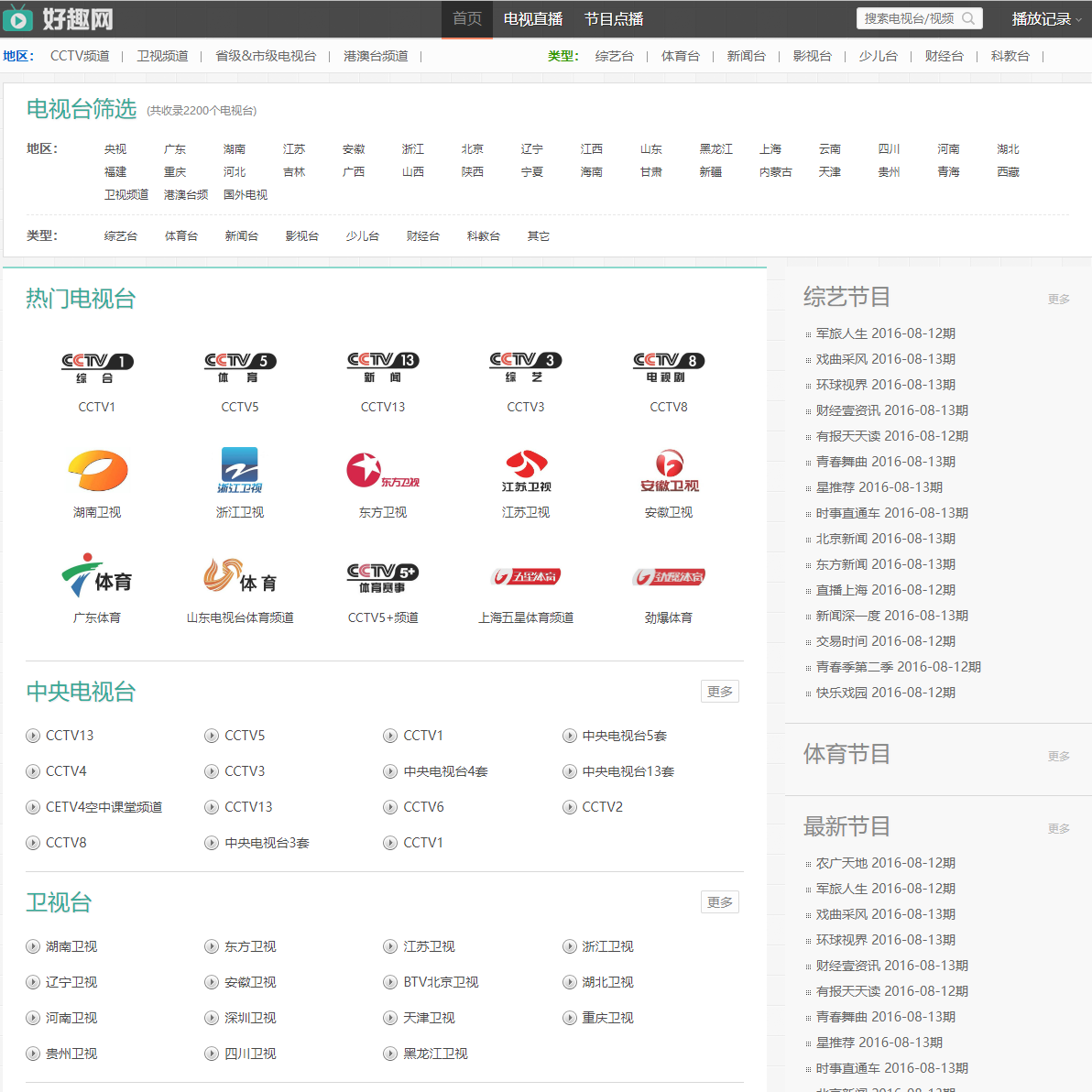Filter stations by 央视 region
Image resolution: width=1092 pixels, height=1092 pixels.
tap(115, 149)
